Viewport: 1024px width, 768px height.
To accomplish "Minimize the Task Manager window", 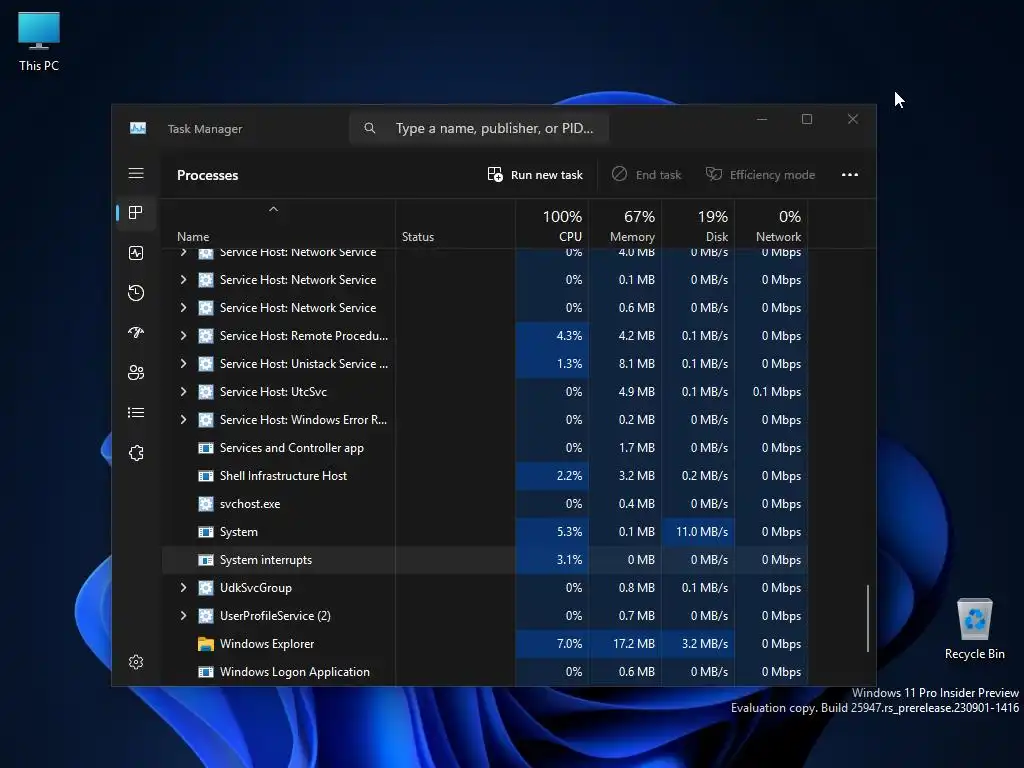I will coord(762,120).
